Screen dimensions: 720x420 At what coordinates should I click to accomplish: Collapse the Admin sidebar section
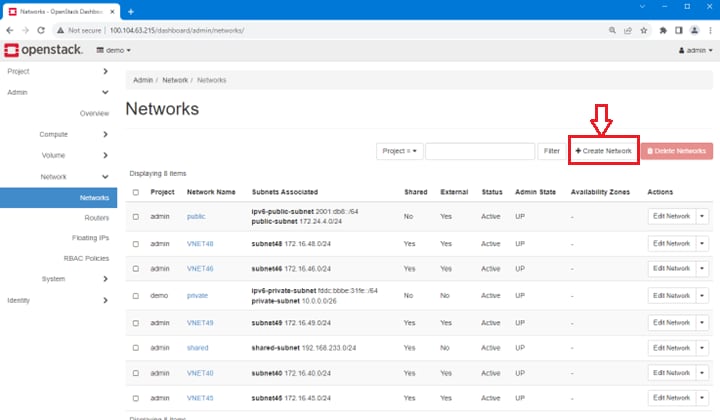coord(58,92)
